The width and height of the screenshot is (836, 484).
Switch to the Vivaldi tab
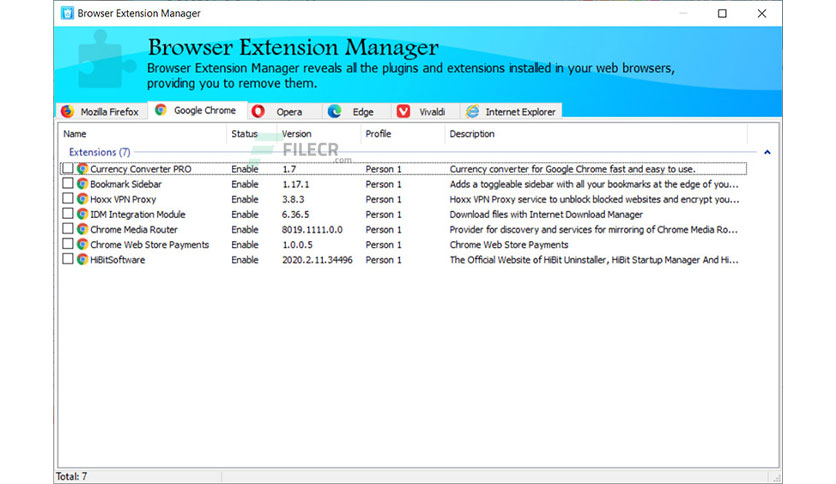[425, 111]
